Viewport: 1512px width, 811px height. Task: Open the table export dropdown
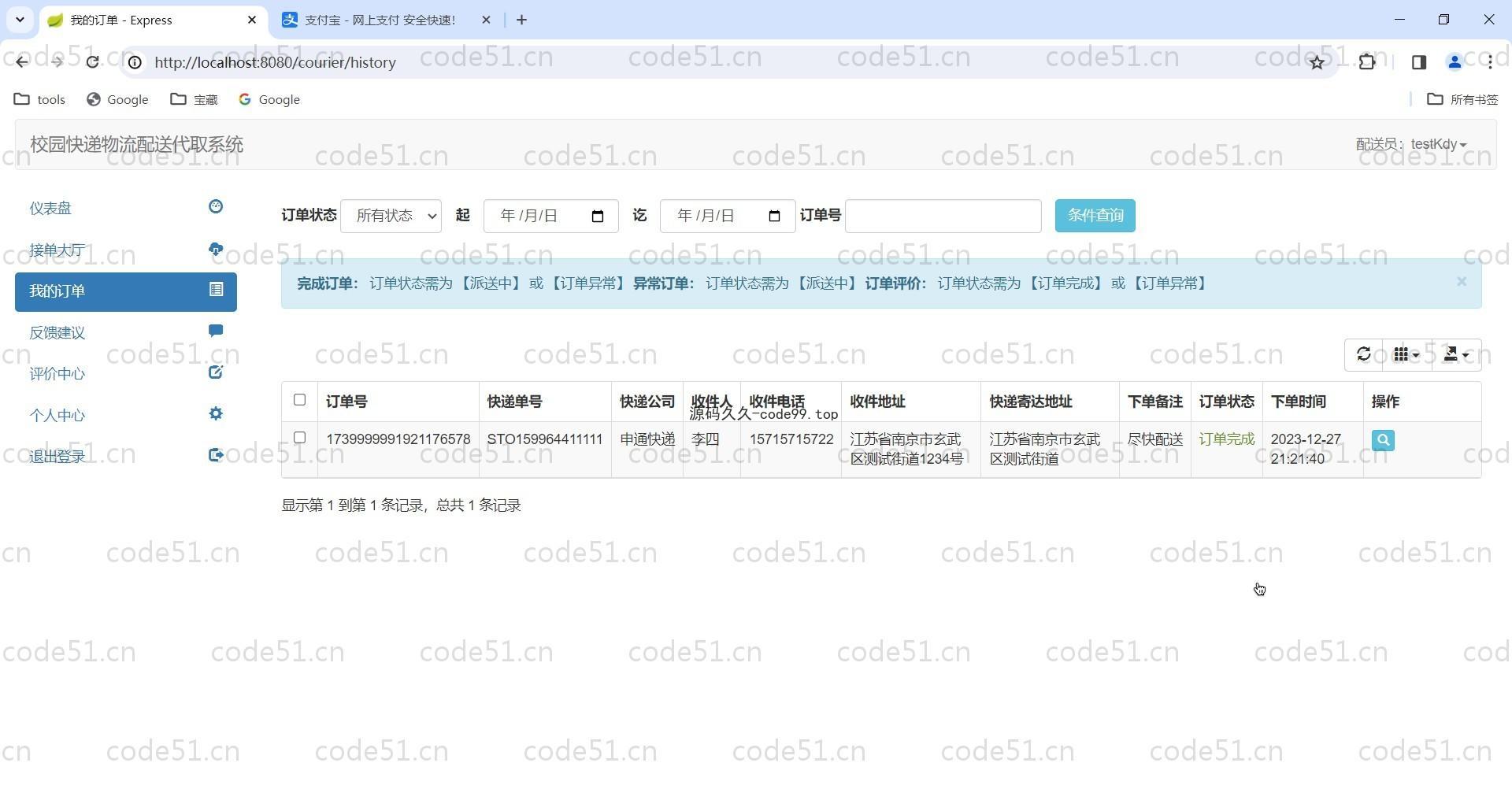pos(1456,354)
